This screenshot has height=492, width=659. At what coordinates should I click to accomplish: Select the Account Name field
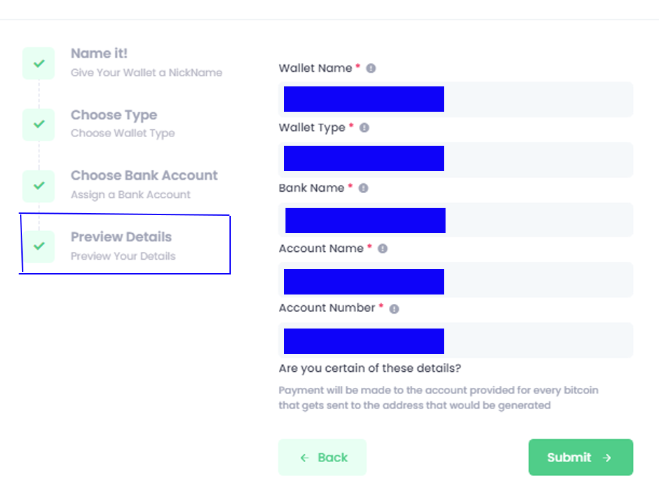click(x=456, y=280)
